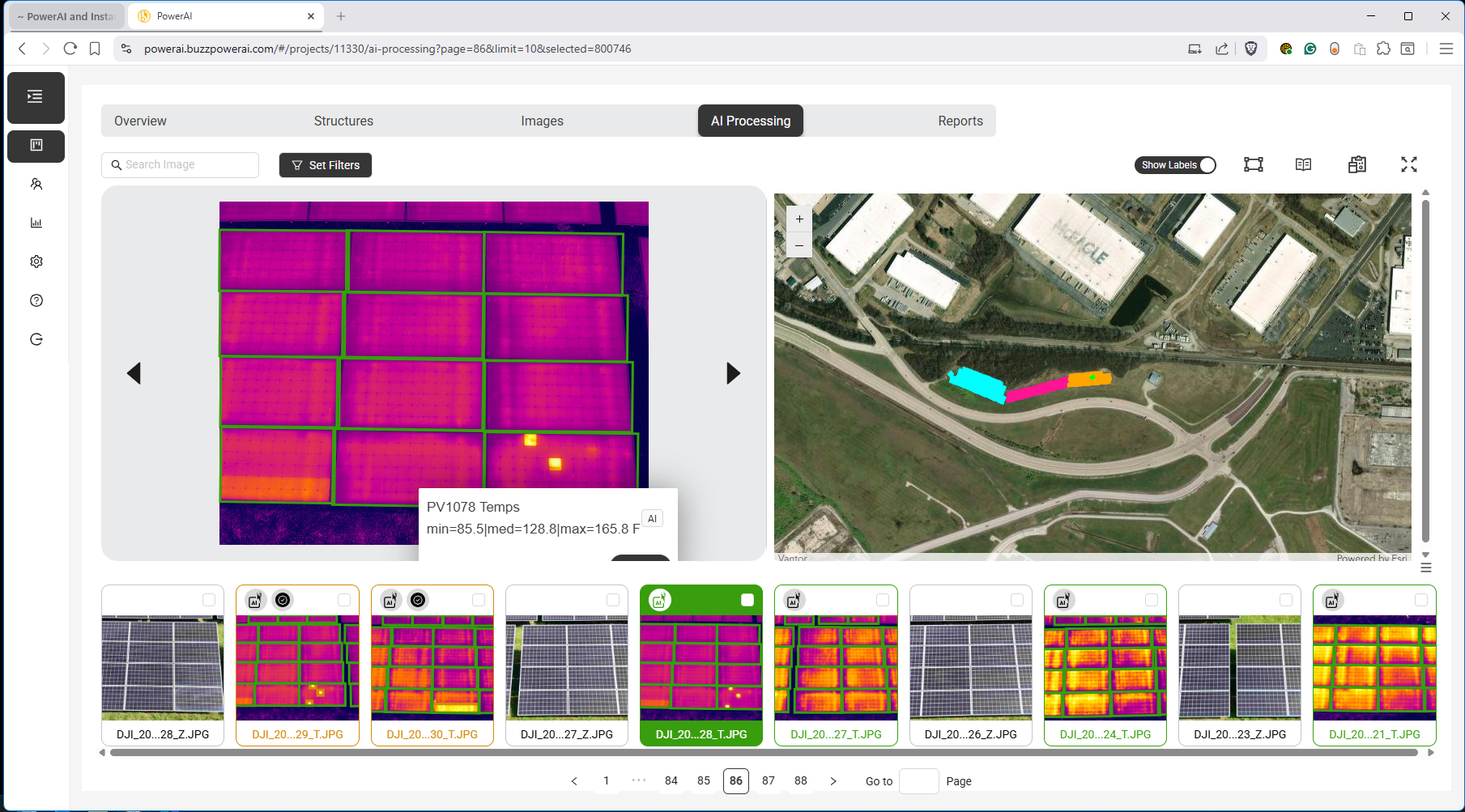Click the clipboard report icon
Viewport: 1465px width, 812px height.
(1356, 164)
